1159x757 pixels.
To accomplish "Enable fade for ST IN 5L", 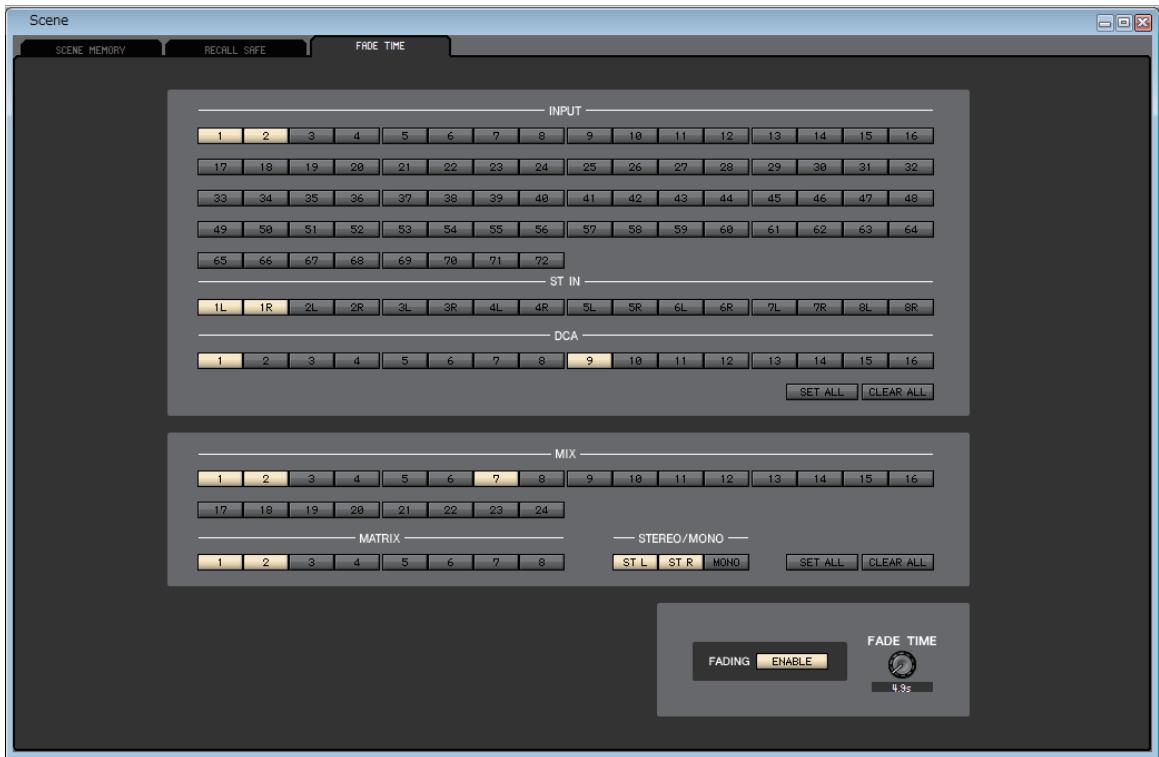I will click(589, 308).
